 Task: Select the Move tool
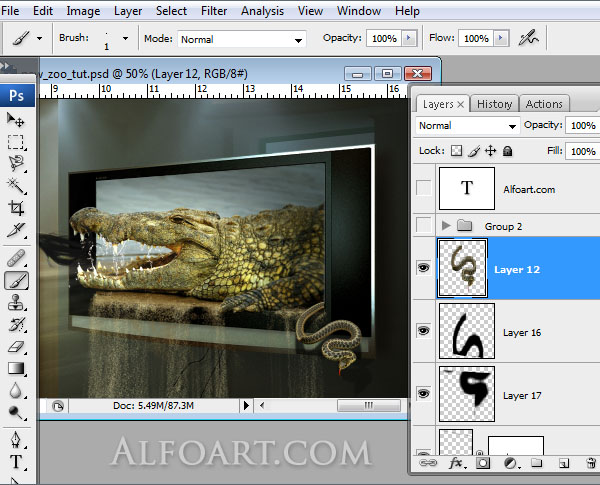pyautogui.click(x=15, y=120)
